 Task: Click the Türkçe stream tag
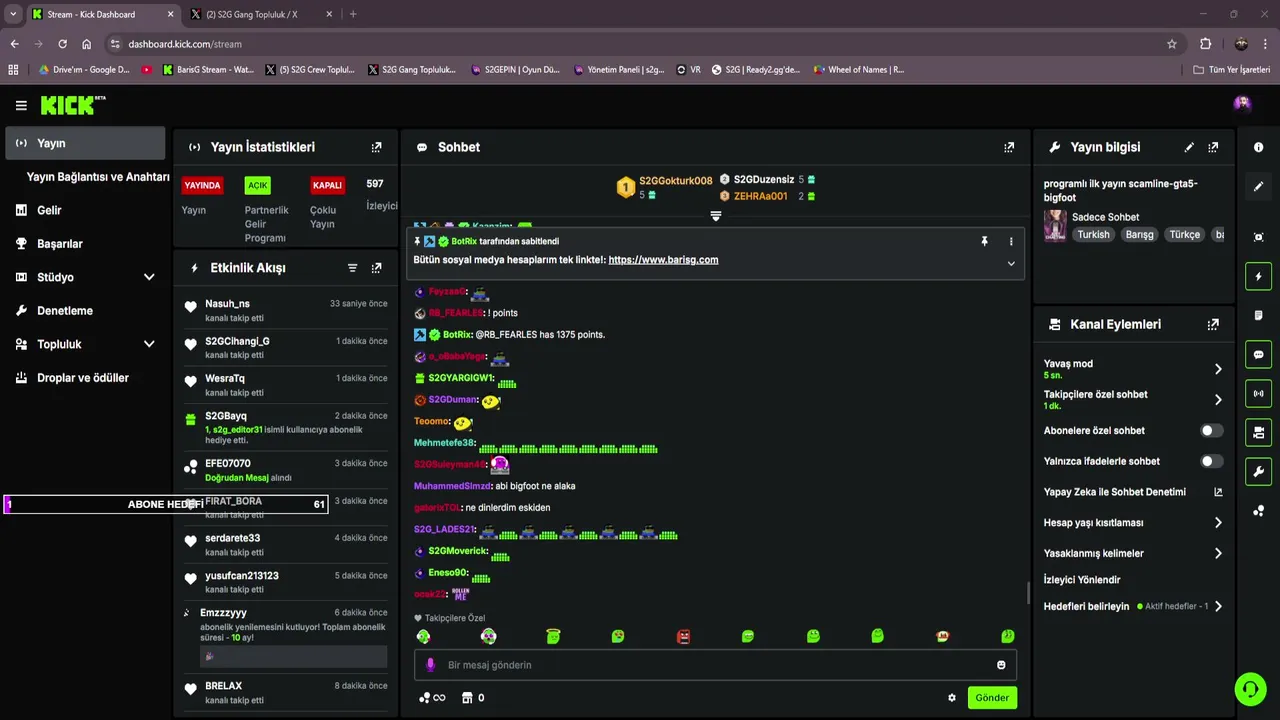[1184, 235]
